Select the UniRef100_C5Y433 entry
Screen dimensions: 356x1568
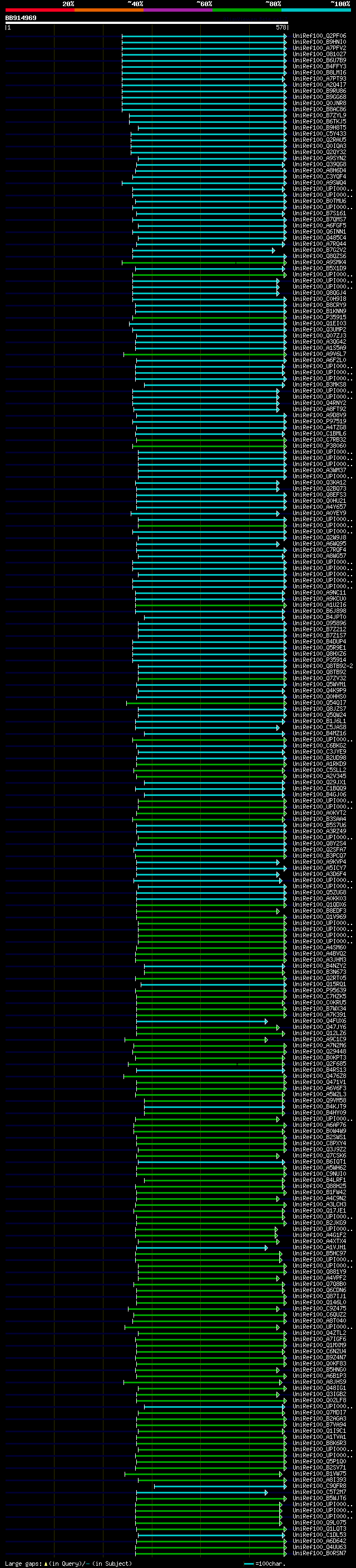319,134
